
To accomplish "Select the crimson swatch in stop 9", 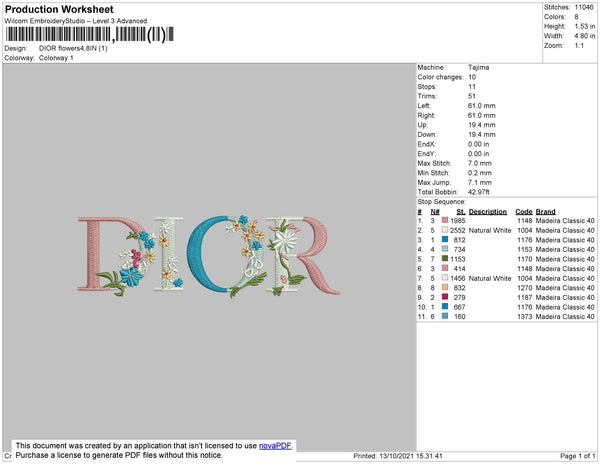I will coord(445,297).
